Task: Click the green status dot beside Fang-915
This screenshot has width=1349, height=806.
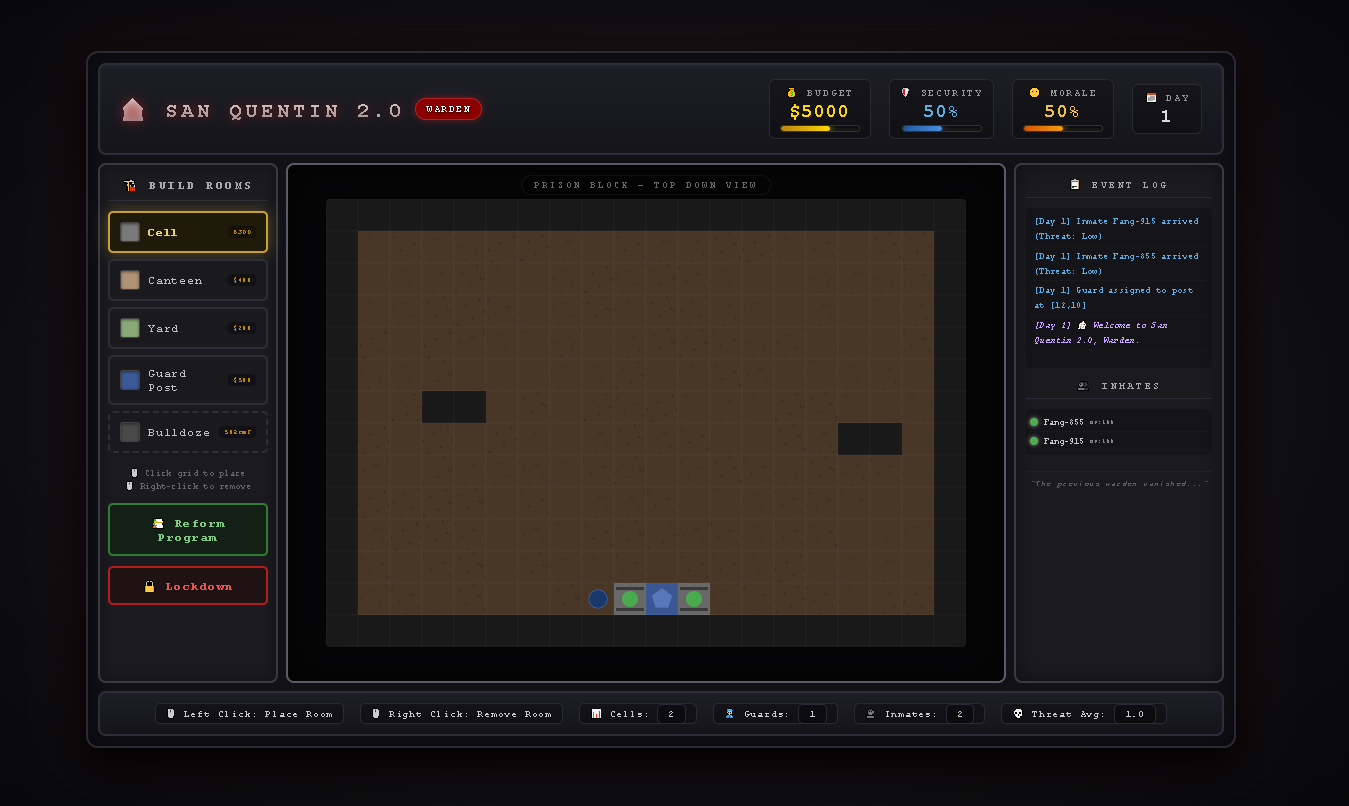Action: [x=1034, y=441]
